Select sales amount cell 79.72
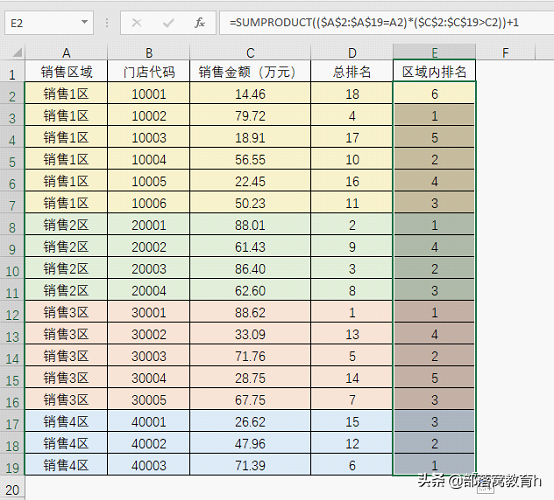Viewport: 554px width, 500px height. [x=250, y=115]
